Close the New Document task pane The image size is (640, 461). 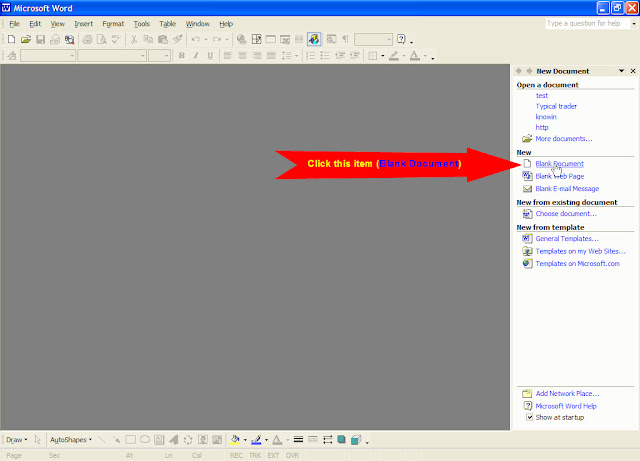[x=633, y=71]
